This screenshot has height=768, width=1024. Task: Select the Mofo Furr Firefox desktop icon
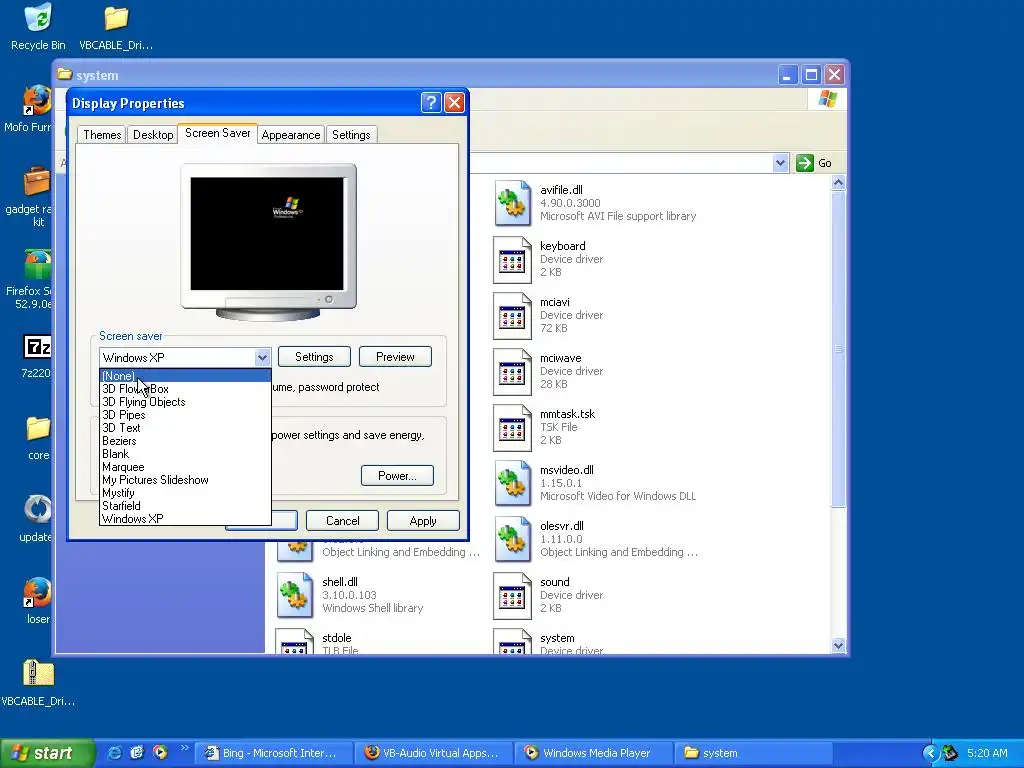37,99
